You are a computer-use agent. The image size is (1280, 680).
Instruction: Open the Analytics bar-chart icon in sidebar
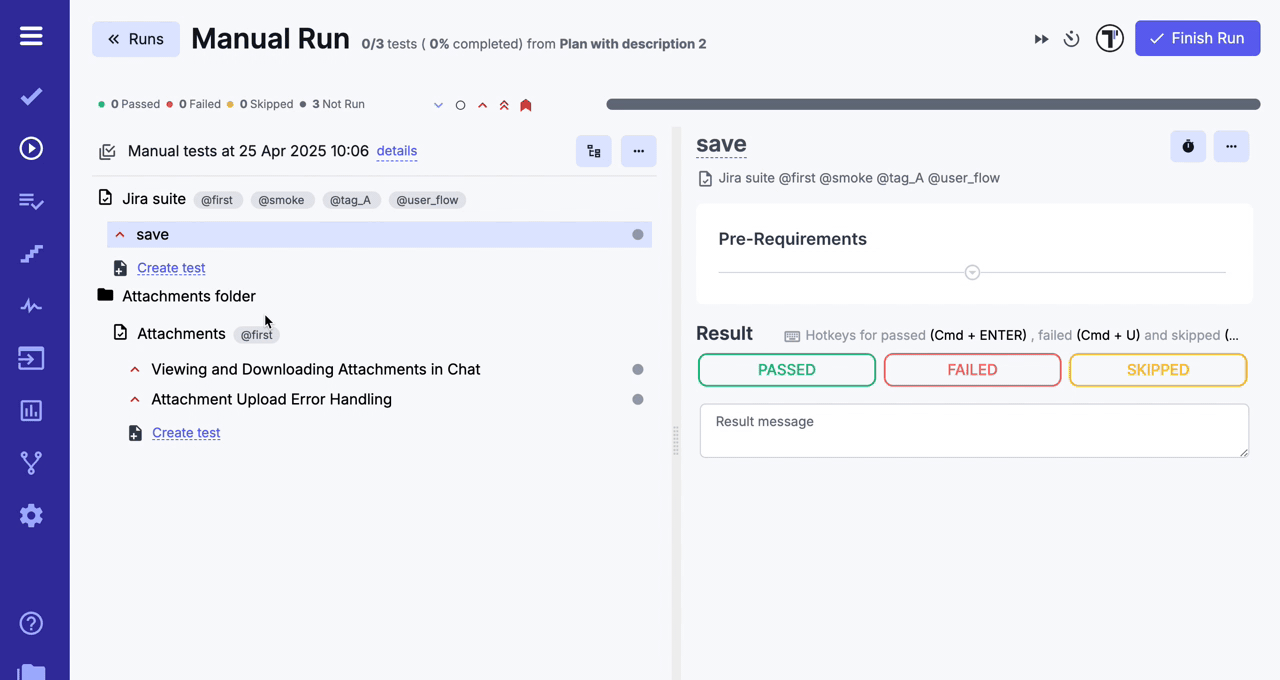point(31,411)
